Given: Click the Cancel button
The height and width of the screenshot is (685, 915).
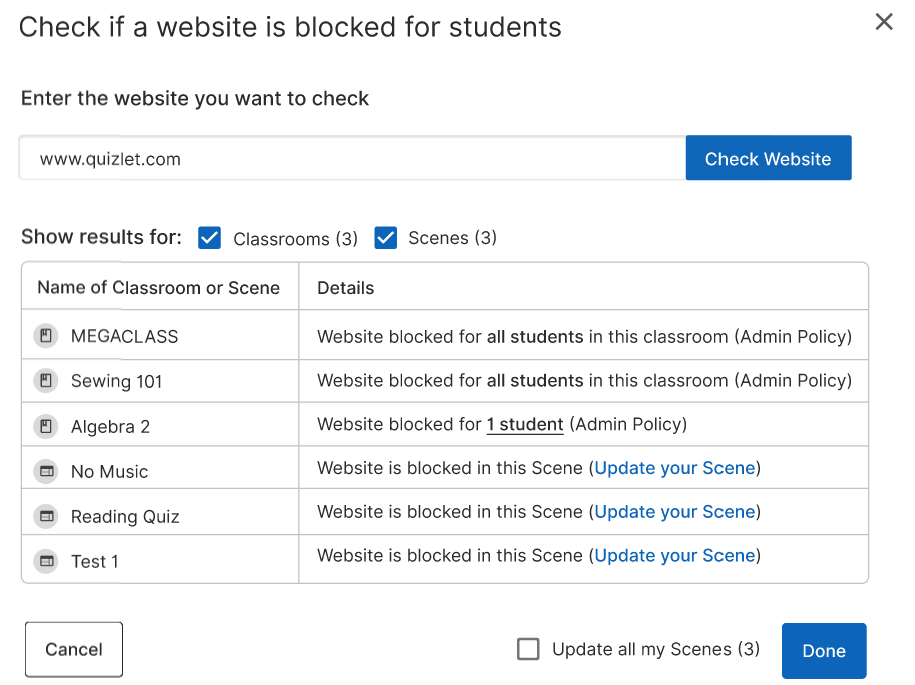Looking at the screenshot, I should tap(74, 649).
